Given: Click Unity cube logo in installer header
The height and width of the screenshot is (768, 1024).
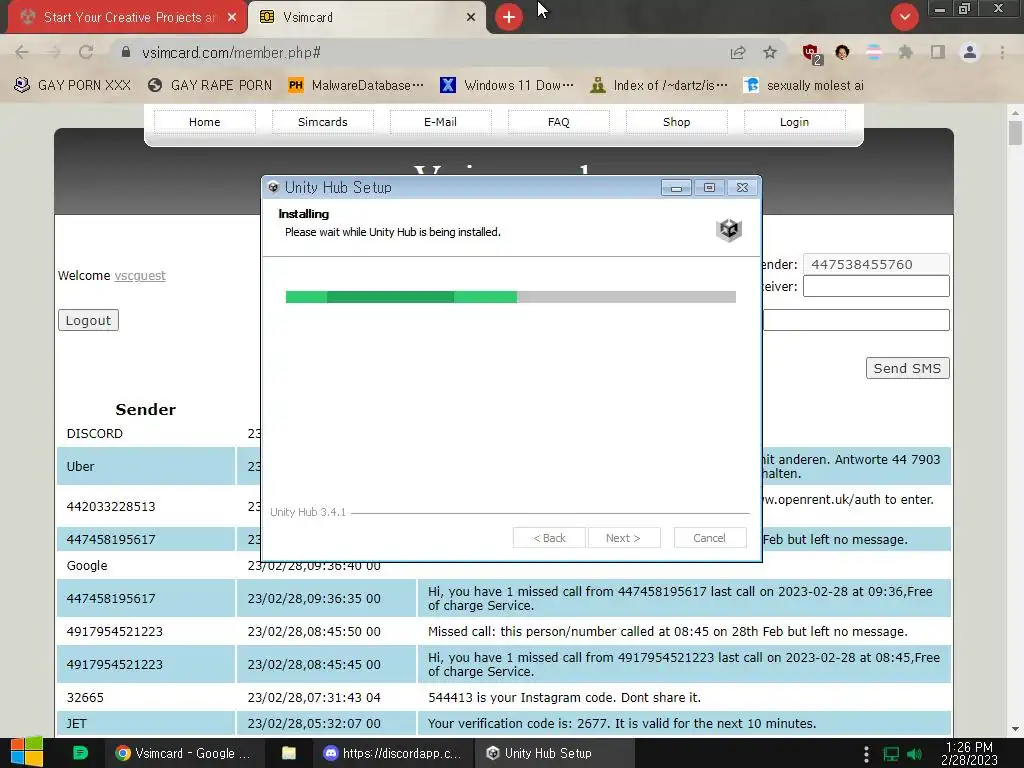Looking at the screenshot, I should pyautogui.click(x=729, y=230).
